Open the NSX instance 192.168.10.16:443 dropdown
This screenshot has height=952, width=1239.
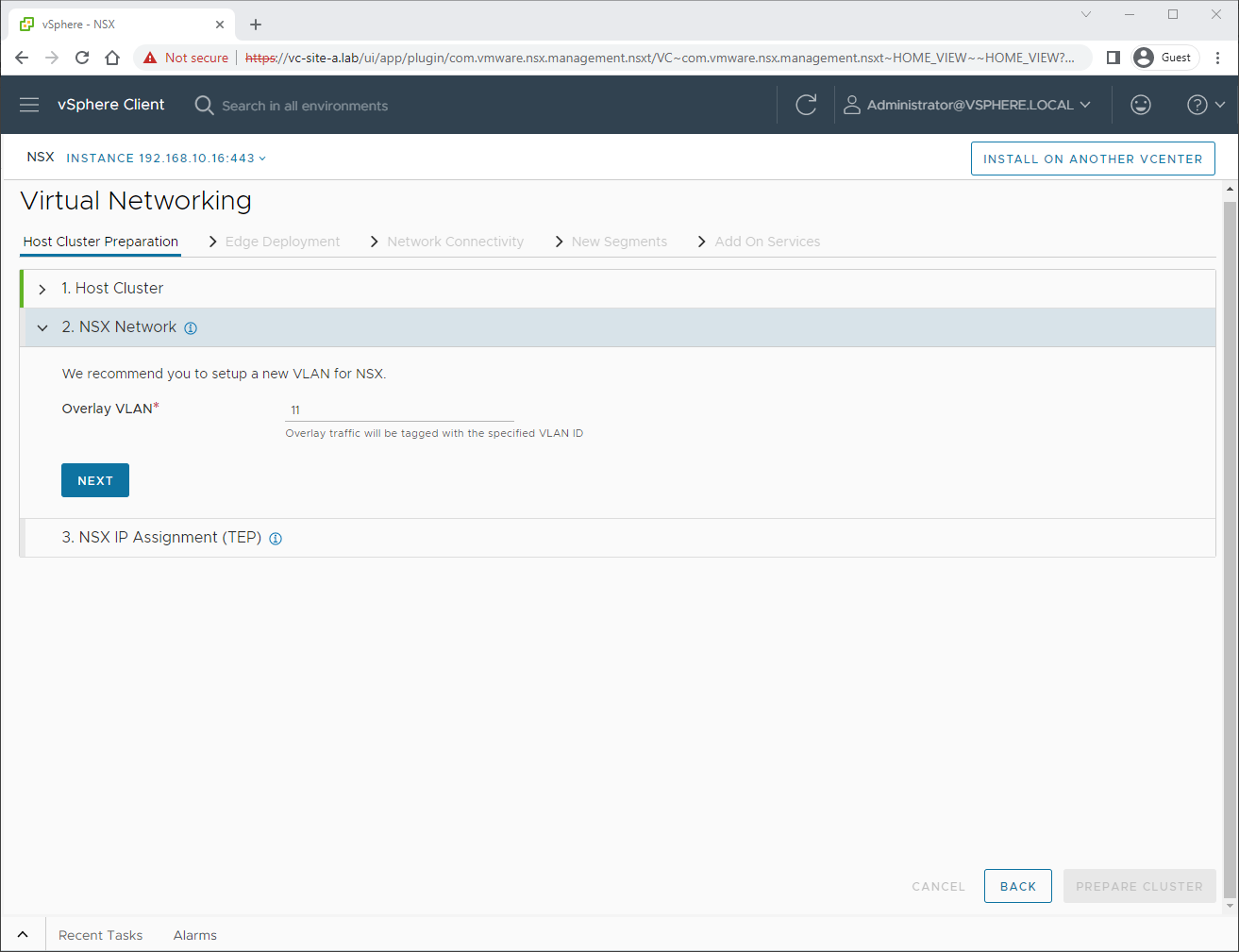point(166,158)
